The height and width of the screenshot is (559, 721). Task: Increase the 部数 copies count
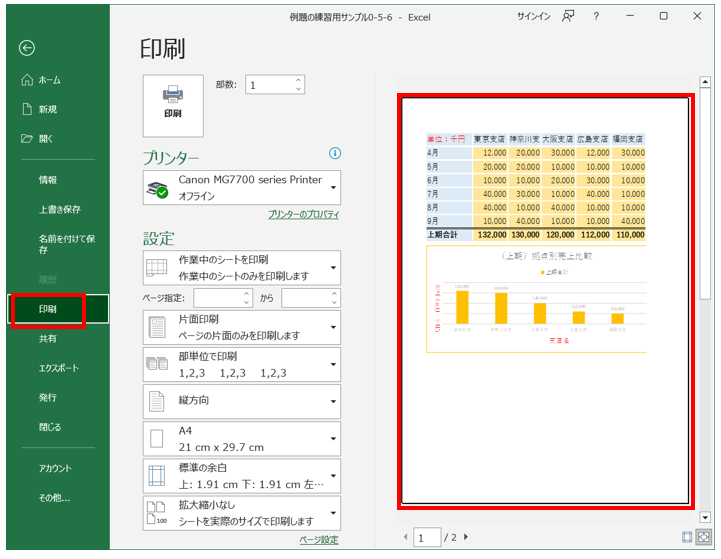(298, 80)
